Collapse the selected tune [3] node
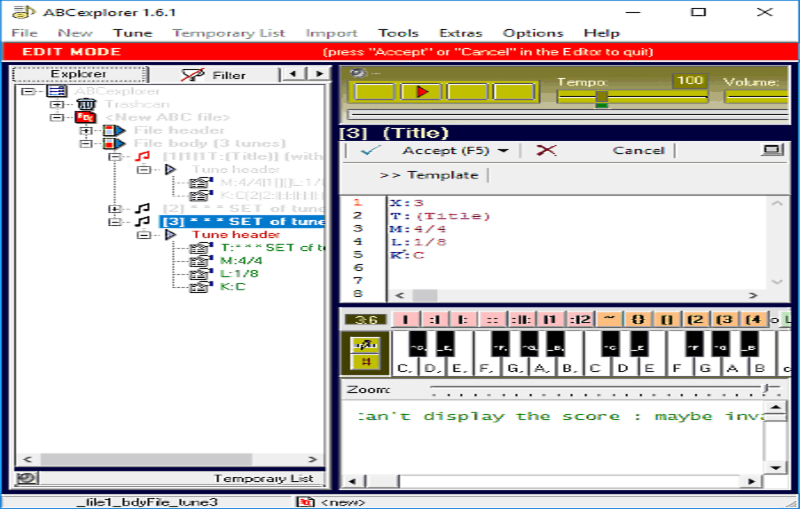Viewport: 800px width, 509px height. [114, 222]
